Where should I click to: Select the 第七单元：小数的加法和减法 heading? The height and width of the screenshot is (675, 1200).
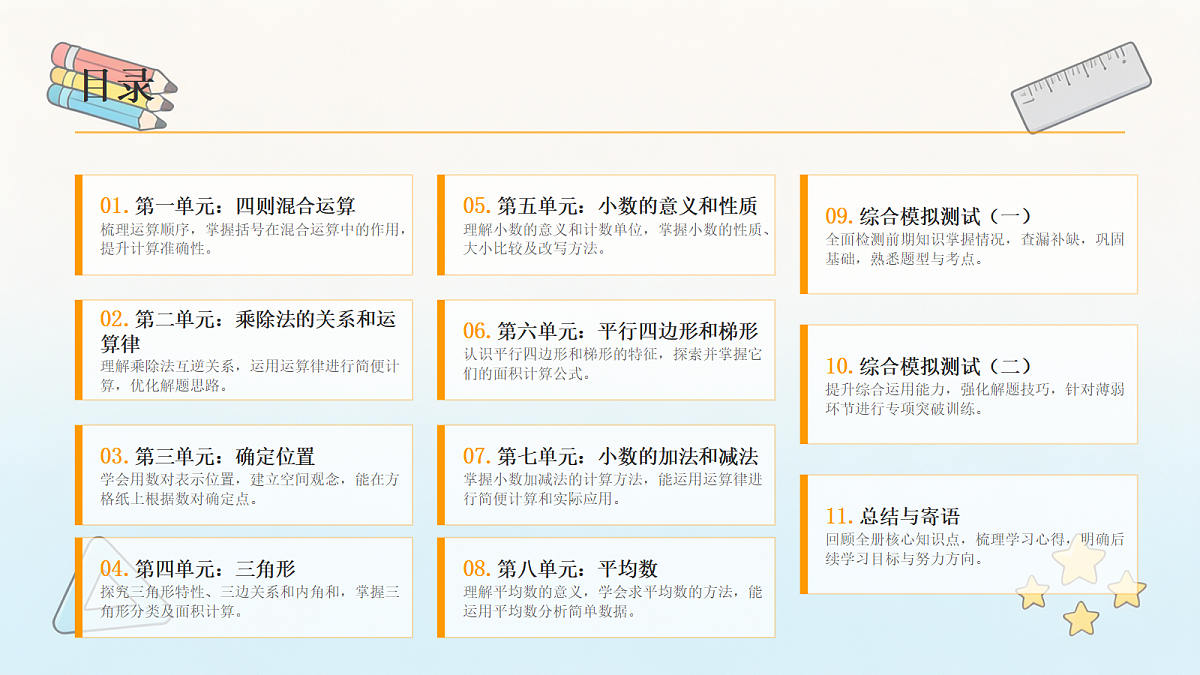[627, 457]
